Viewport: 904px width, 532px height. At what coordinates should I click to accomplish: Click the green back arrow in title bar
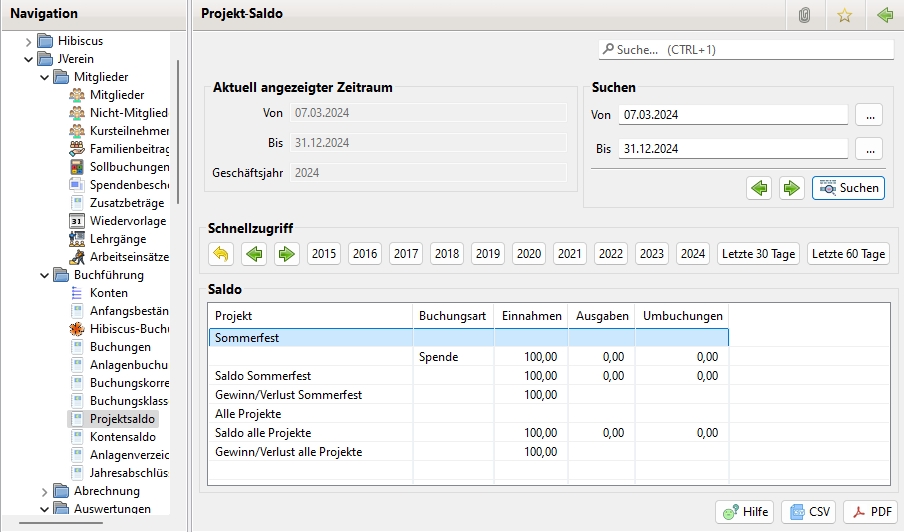click(x=884, y=15)
